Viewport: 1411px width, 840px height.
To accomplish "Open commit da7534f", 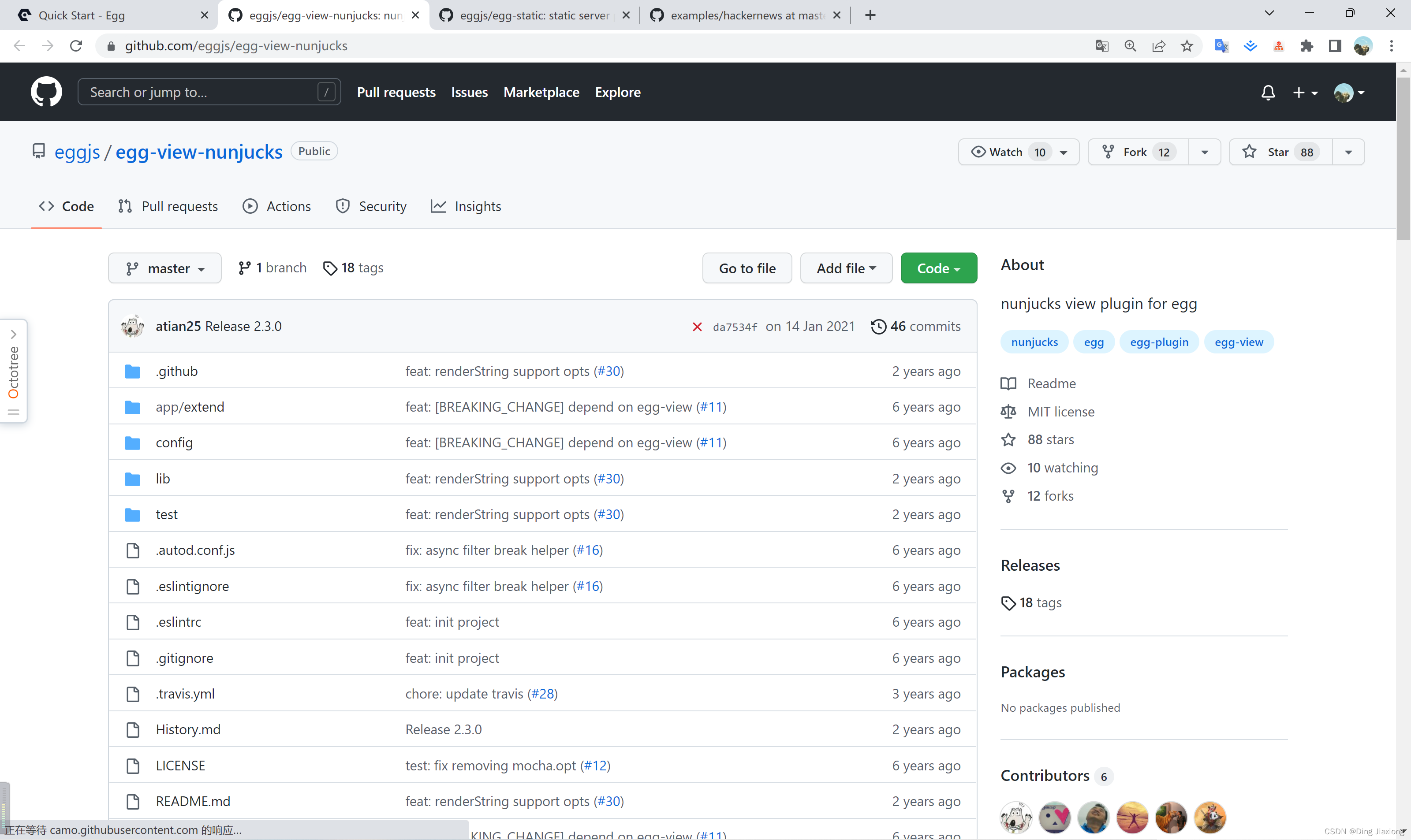I will coord(734,327).
